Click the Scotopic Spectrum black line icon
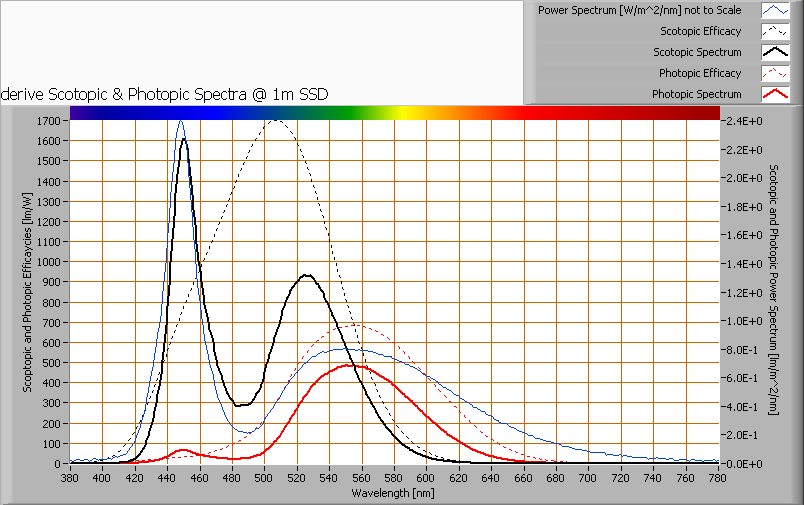 pos(775,52)
